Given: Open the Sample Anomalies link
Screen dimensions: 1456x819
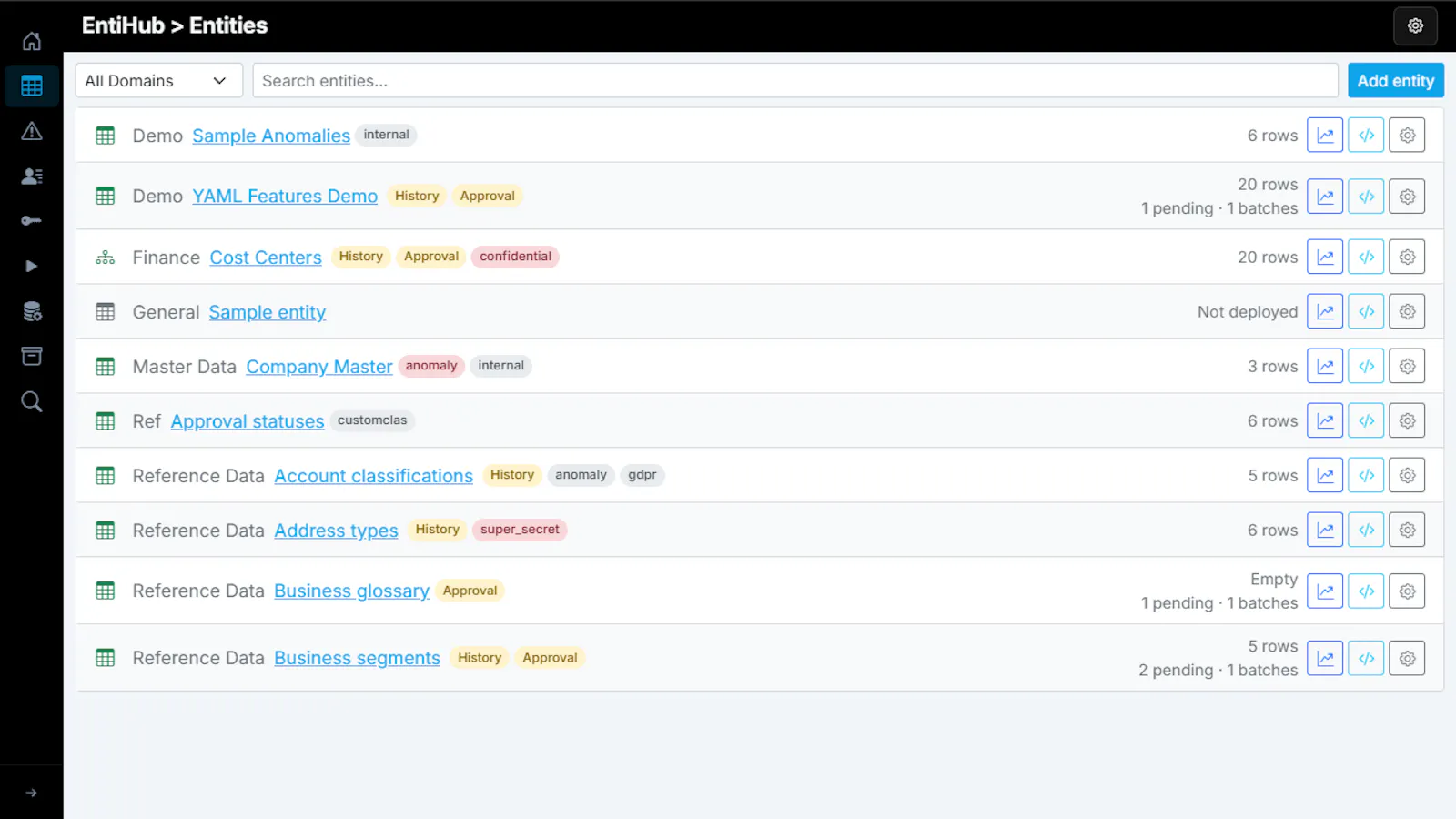Looking at the screenshot, I should [x=271, y=136].
